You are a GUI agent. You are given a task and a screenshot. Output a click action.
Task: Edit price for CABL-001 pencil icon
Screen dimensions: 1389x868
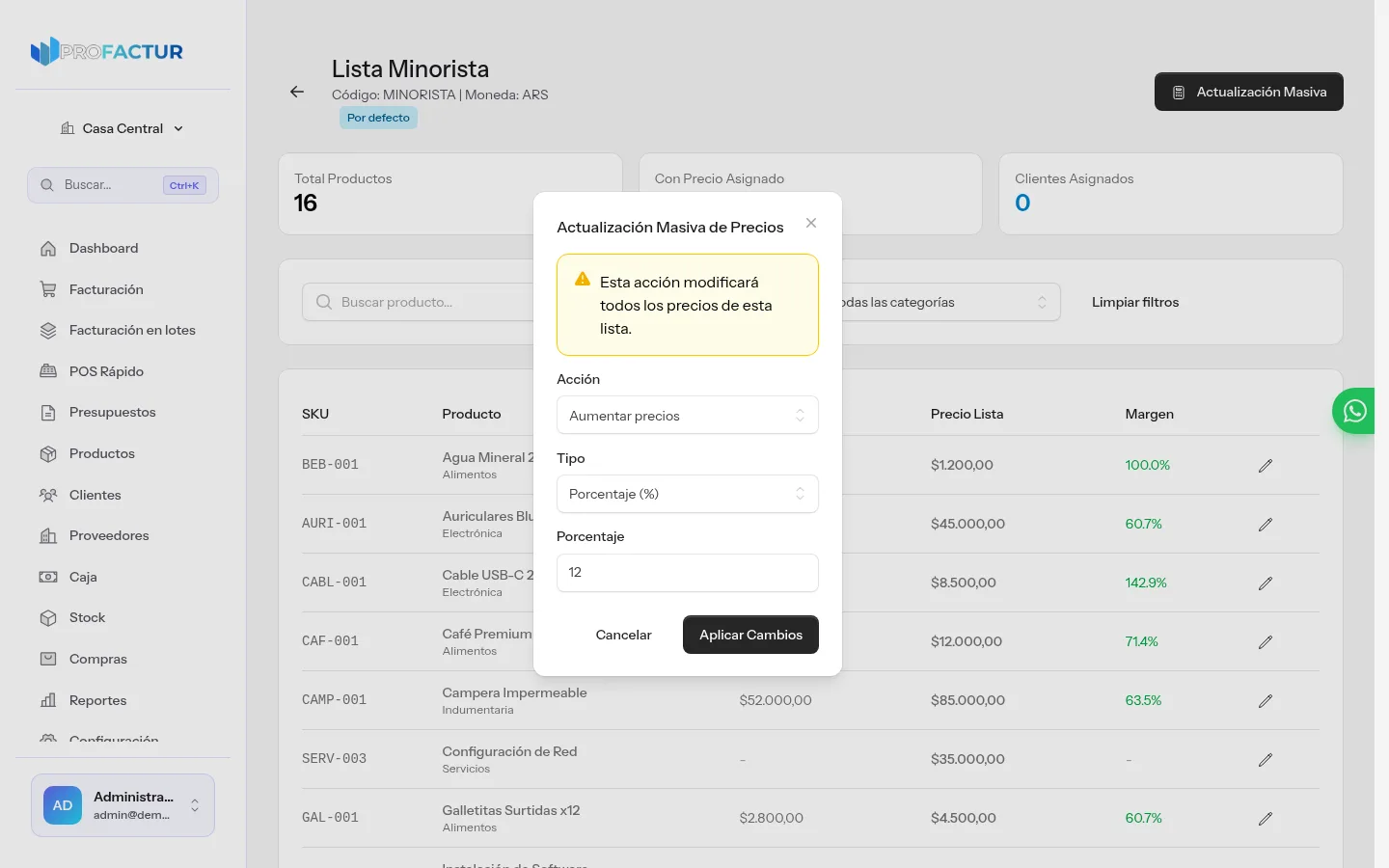(x=1266, y=583)
